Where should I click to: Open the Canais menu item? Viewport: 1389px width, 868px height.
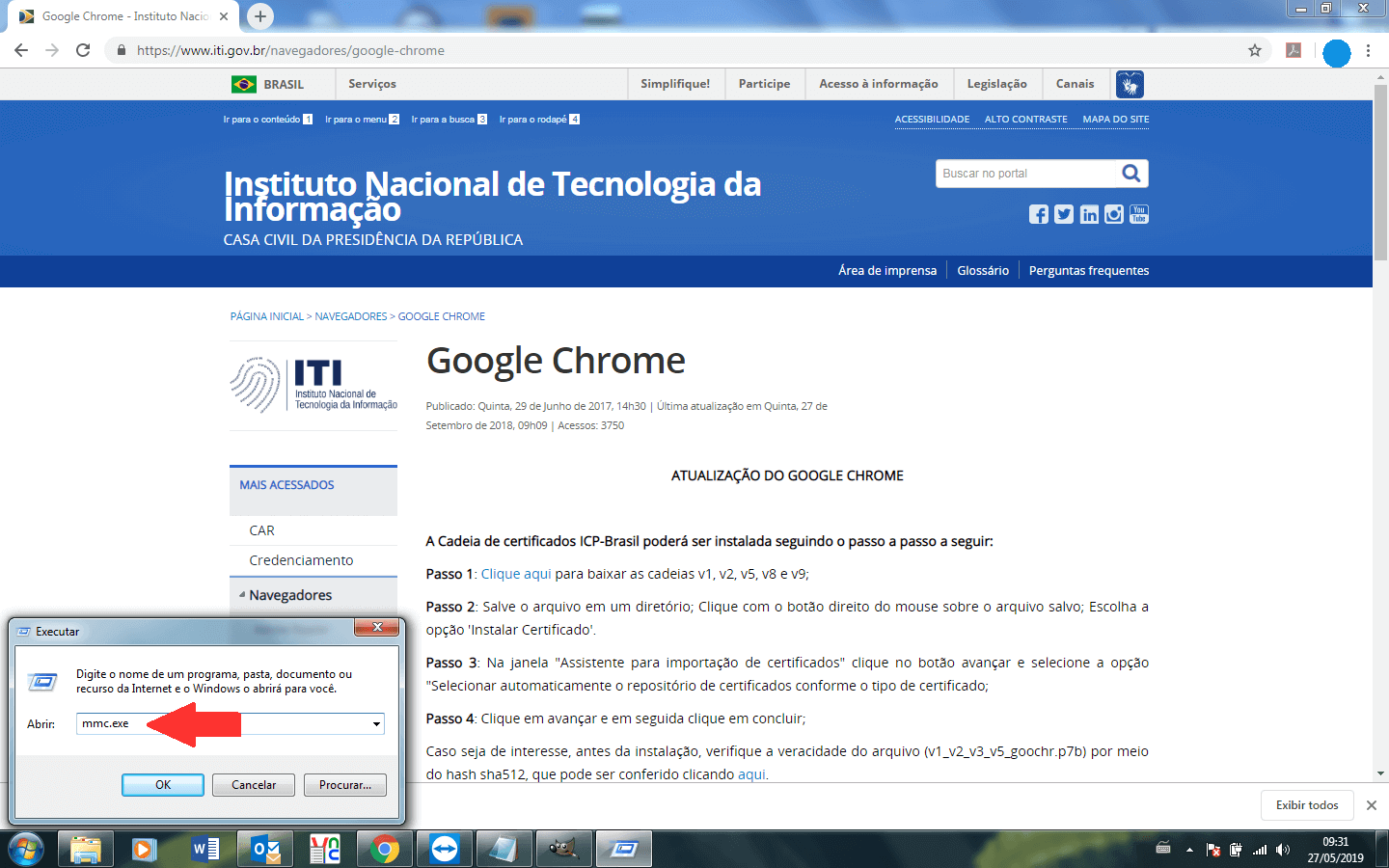(x=1075, y=84)
